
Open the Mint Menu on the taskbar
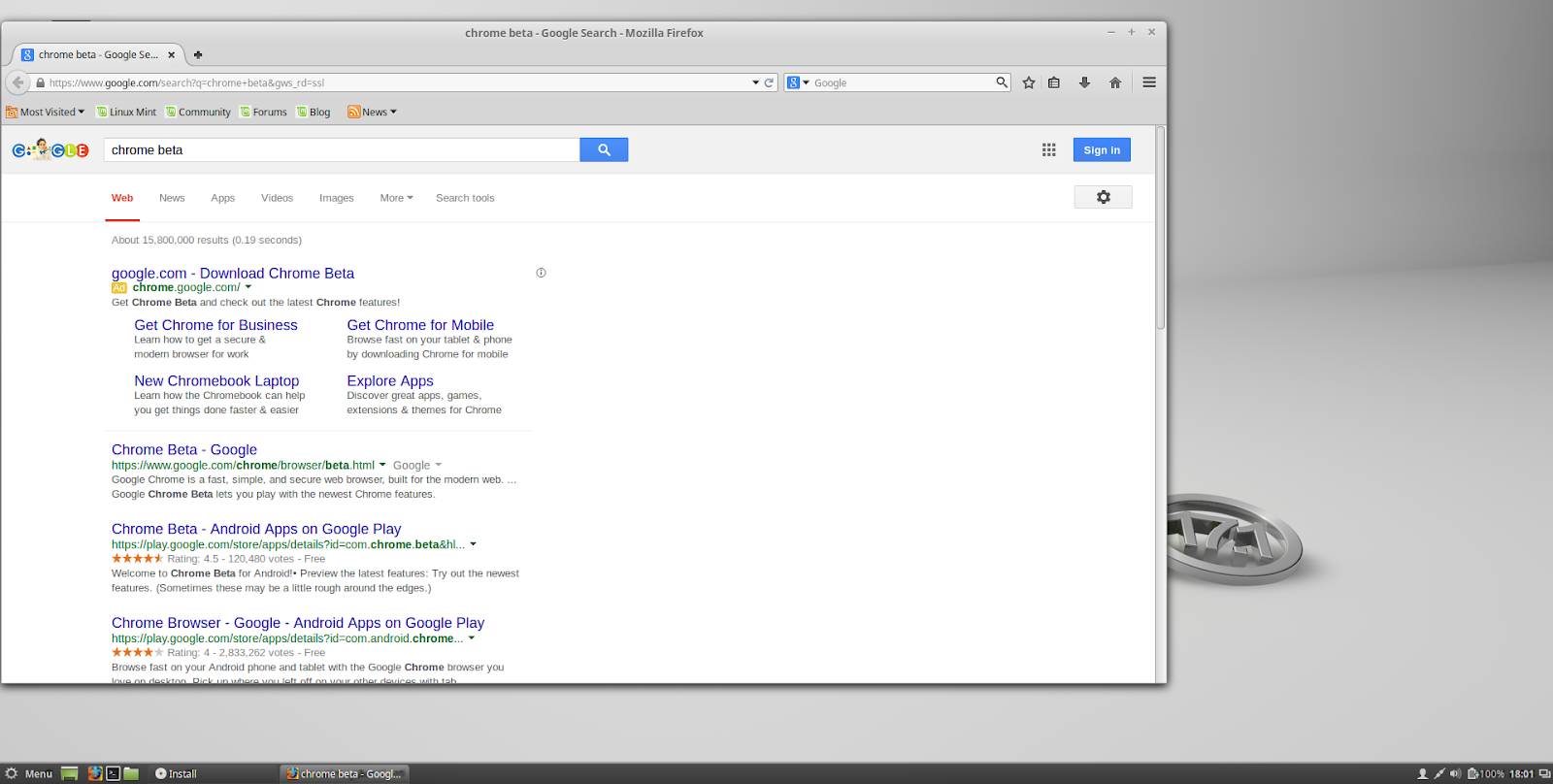tap(29, 773)
